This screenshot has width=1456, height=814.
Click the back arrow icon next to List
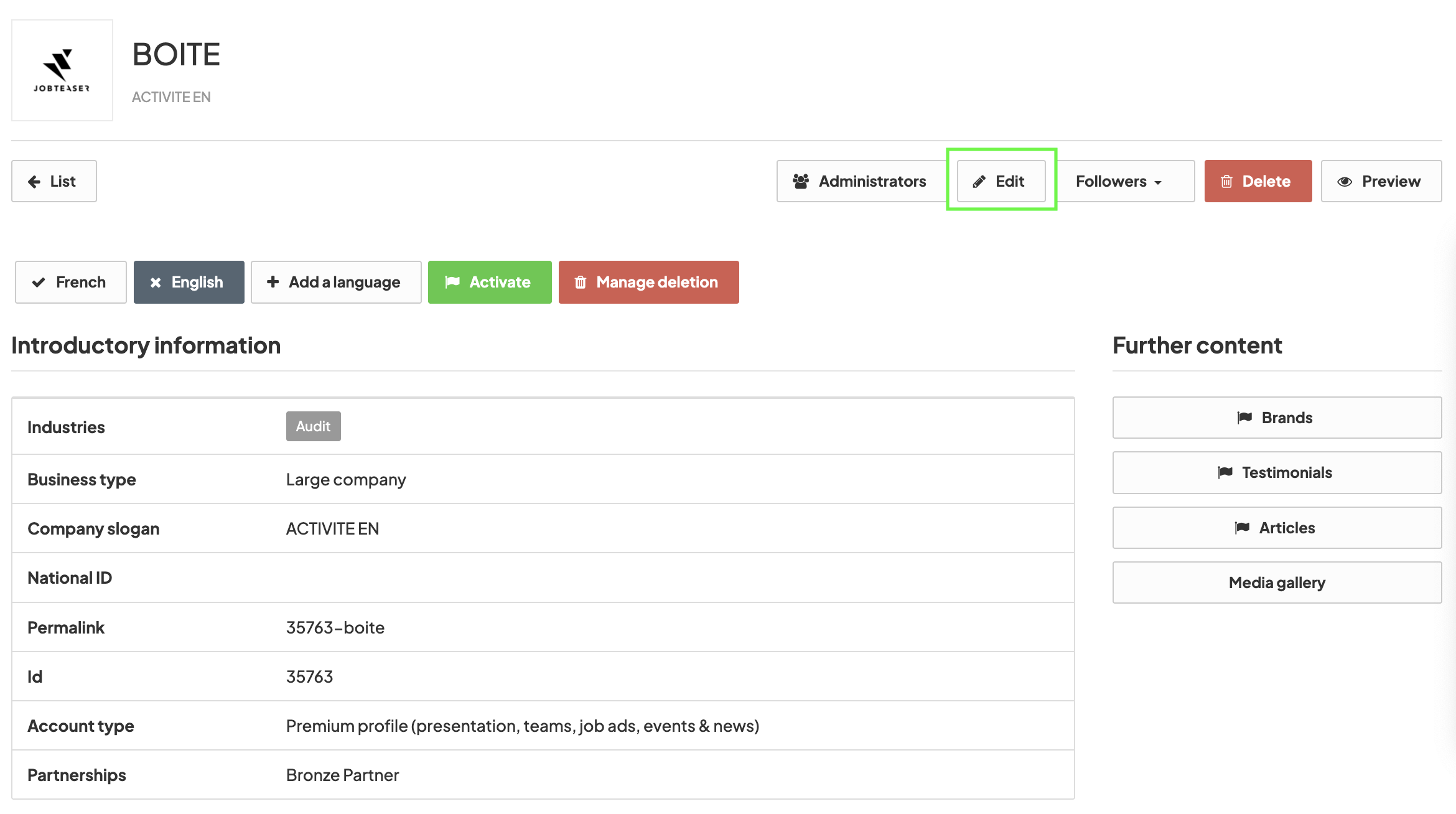pyautogui.click(x=34, y=182)
